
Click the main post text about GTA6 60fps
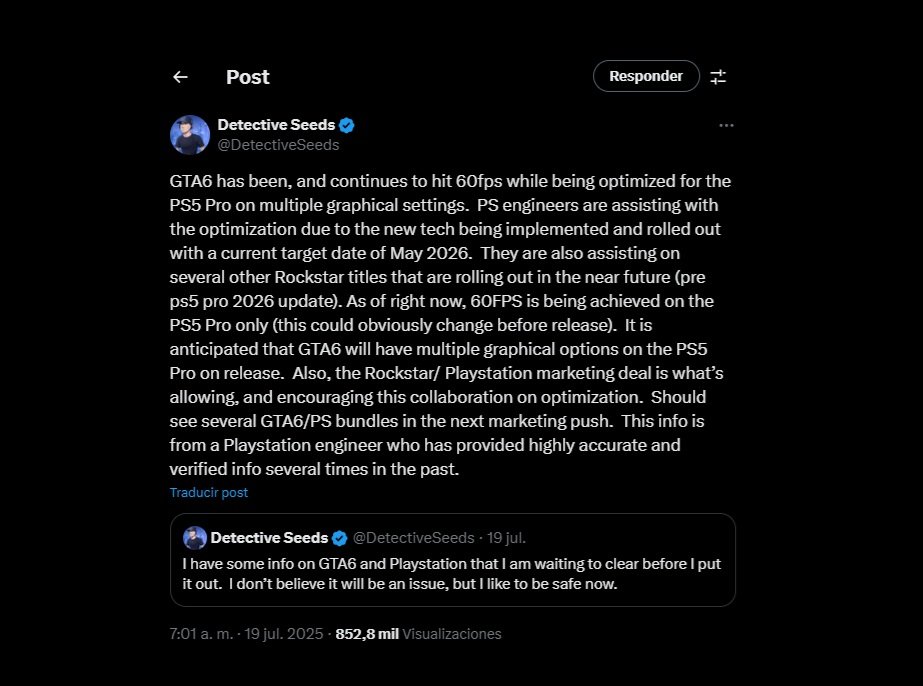click(x=450, y=324)
